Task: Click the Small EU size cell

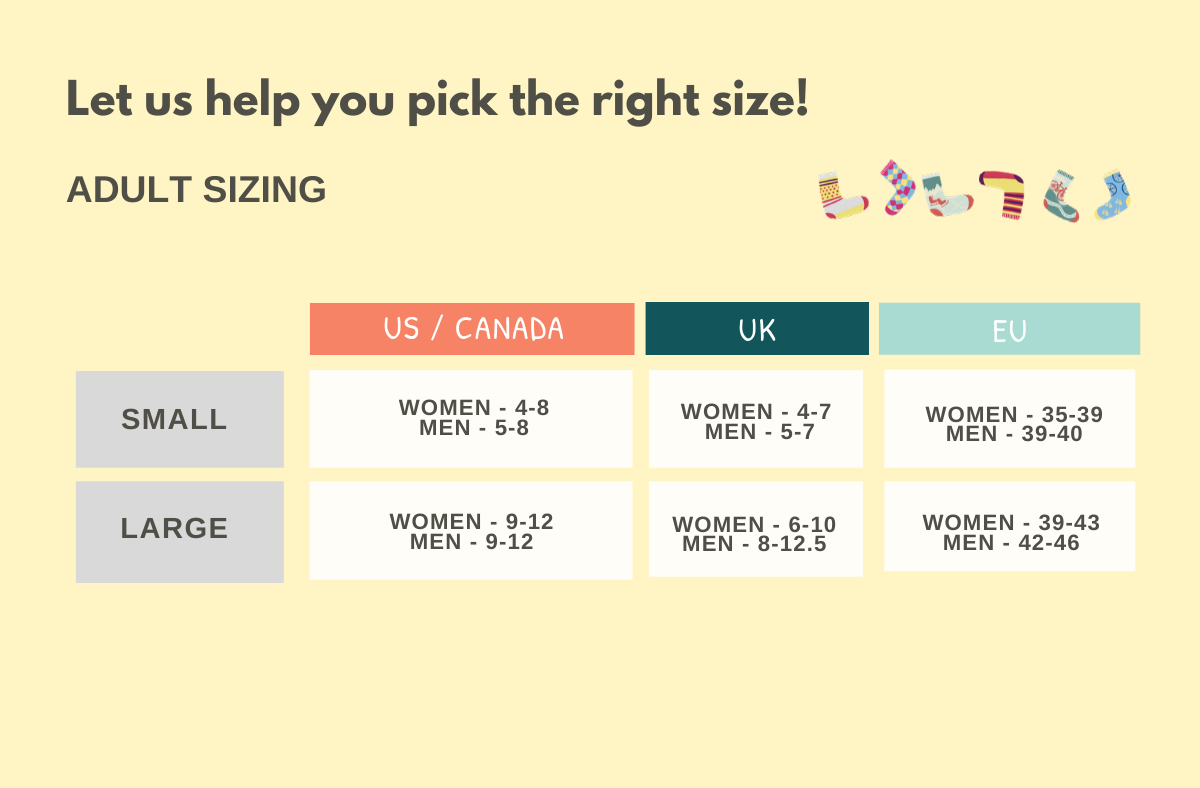Action: click(x=1009, y=418)
